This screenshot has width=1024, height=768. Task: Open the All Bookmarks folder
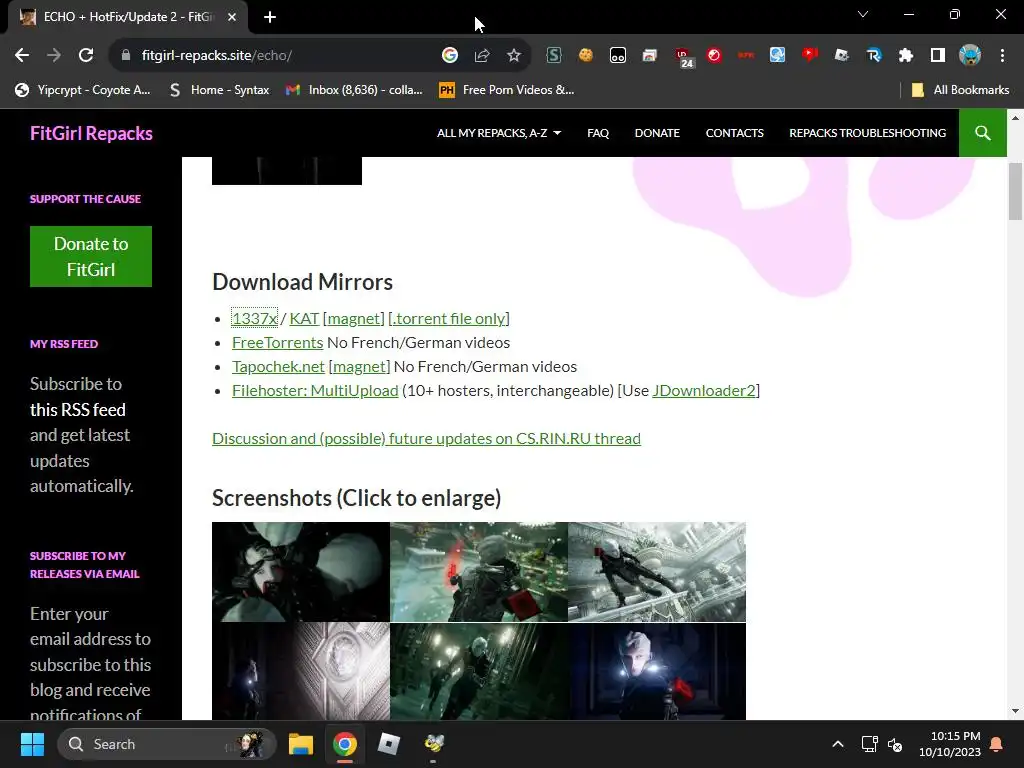click(960, 90)
